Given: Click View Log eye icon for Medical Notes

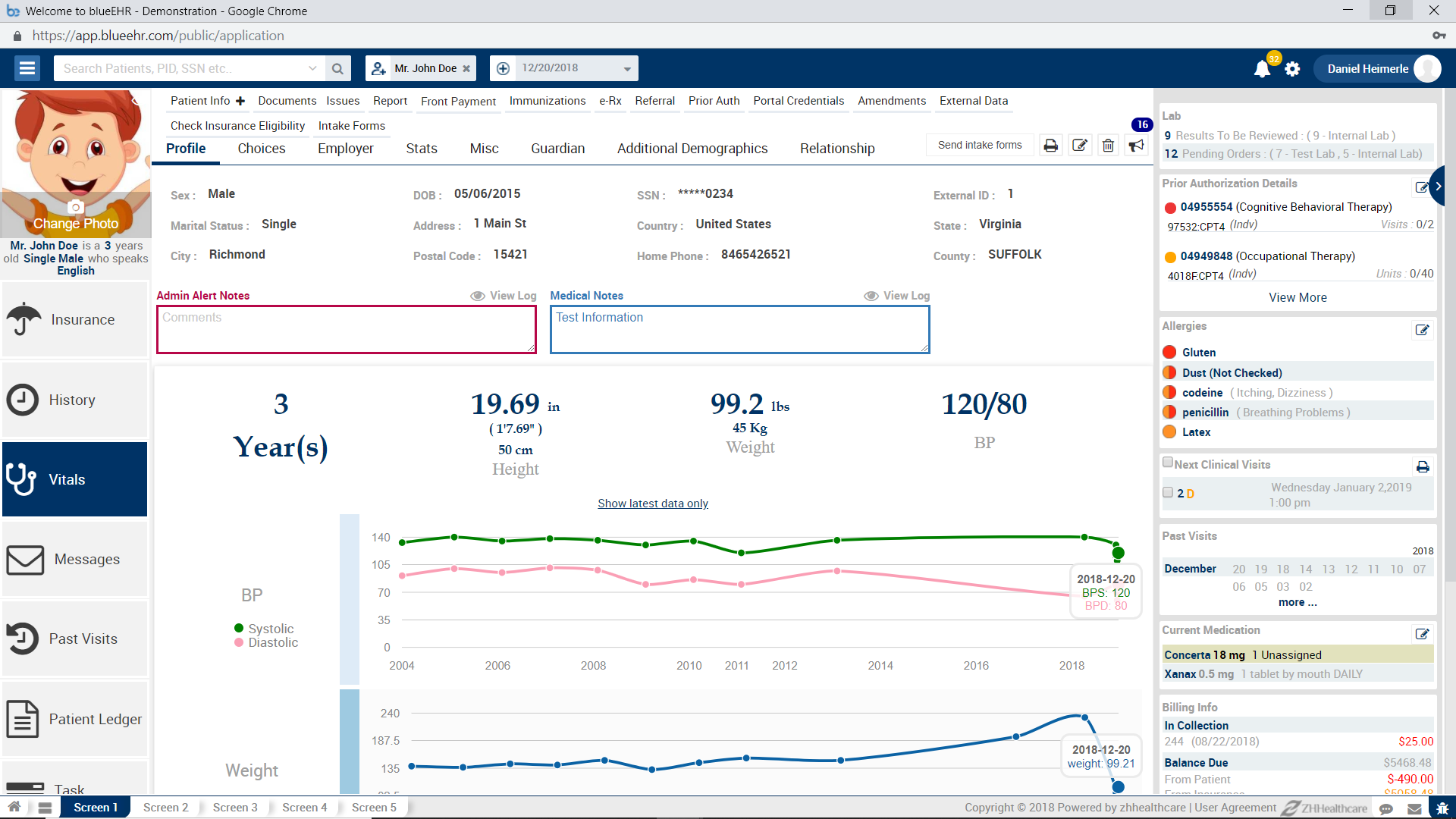Looking at the screenshot, I should pos(871,296).
